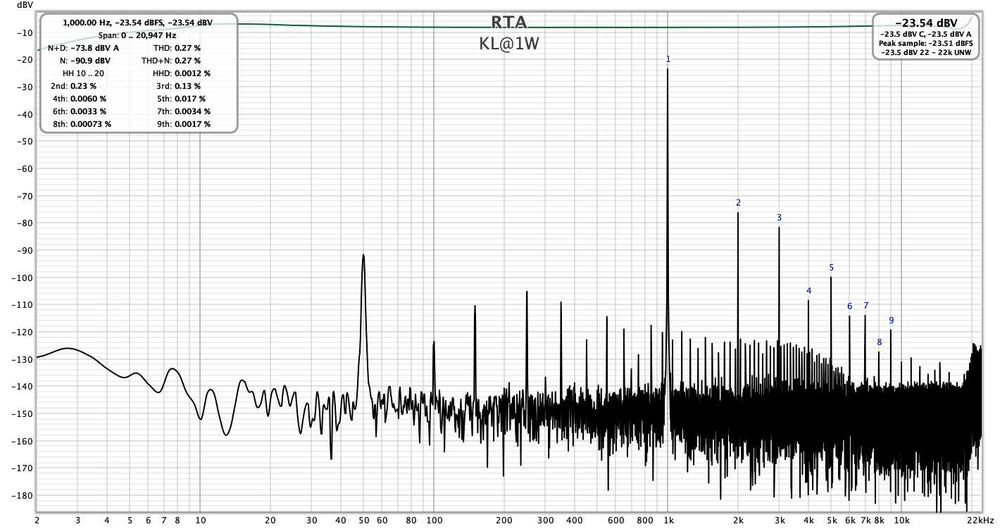Click blue harmonic marker 5 above the 5 kHz peak
Image resolution: width=1000 pixels, height=529 pixels.
(x=831, y=268)
